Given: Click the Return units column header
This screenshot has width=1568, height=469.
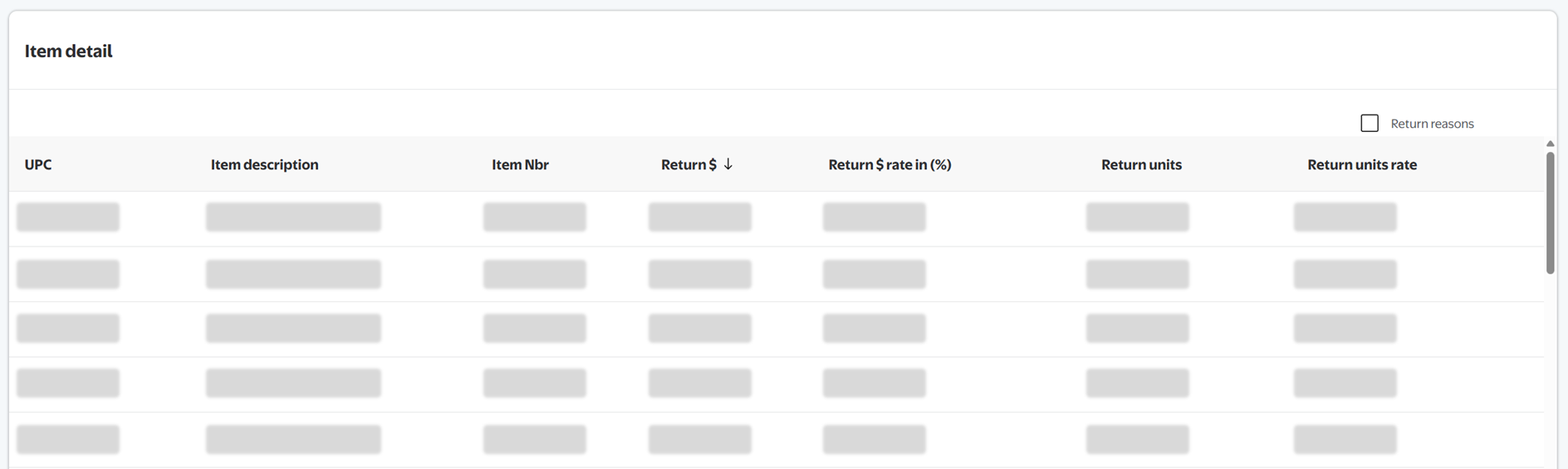Looking at the screenshot, I should (1141, 164).
